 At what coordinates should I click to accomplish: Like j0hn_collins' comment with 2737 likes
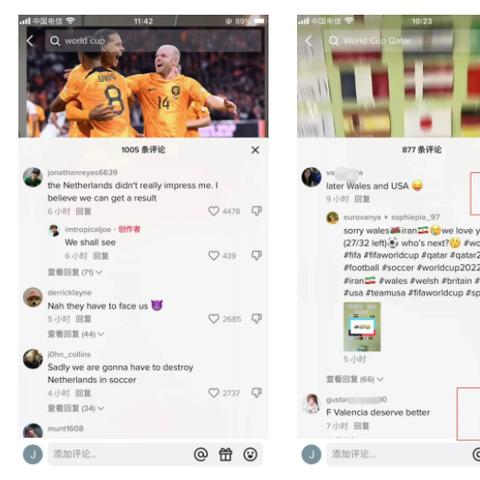point(214,393)
